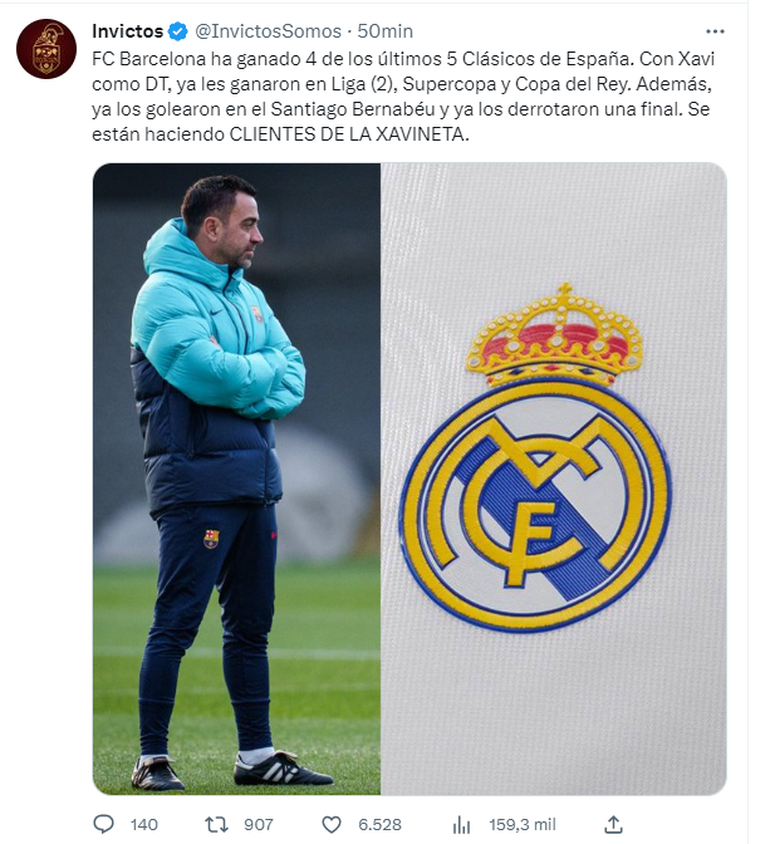The height and width of the screenshot is (844, 770).
Task: Click the Barcelona crest on Xavi's trousers
Action: (x=211, y=539)
